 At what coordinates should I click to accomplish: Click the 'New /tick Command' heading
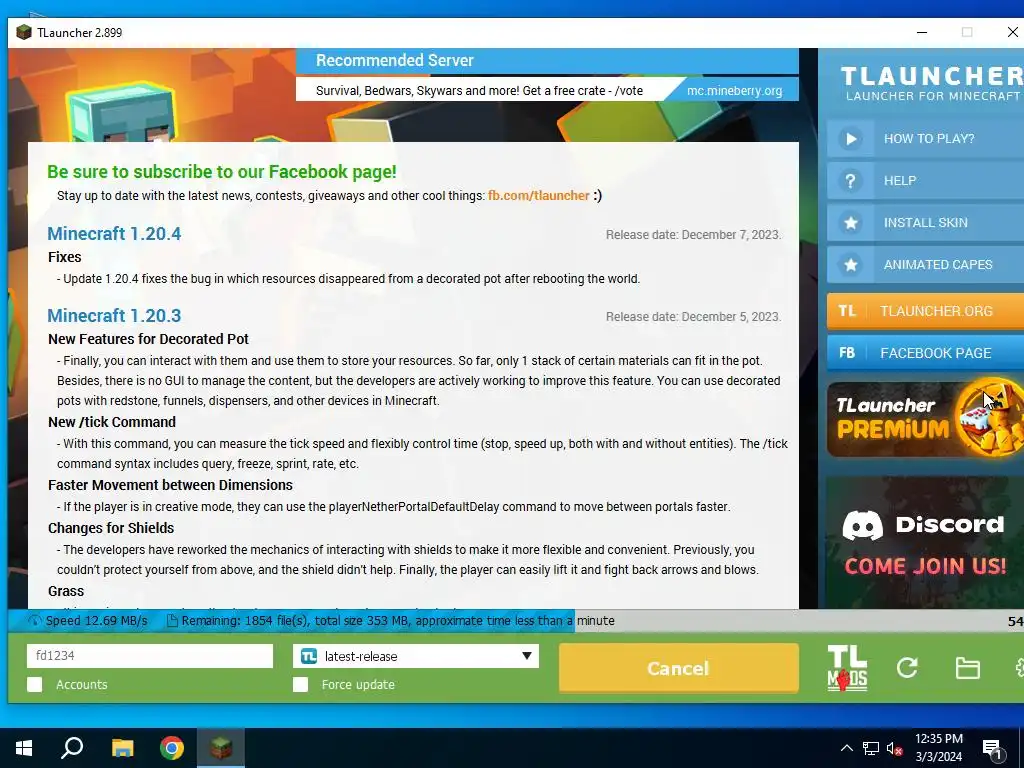tap(112, 422)
